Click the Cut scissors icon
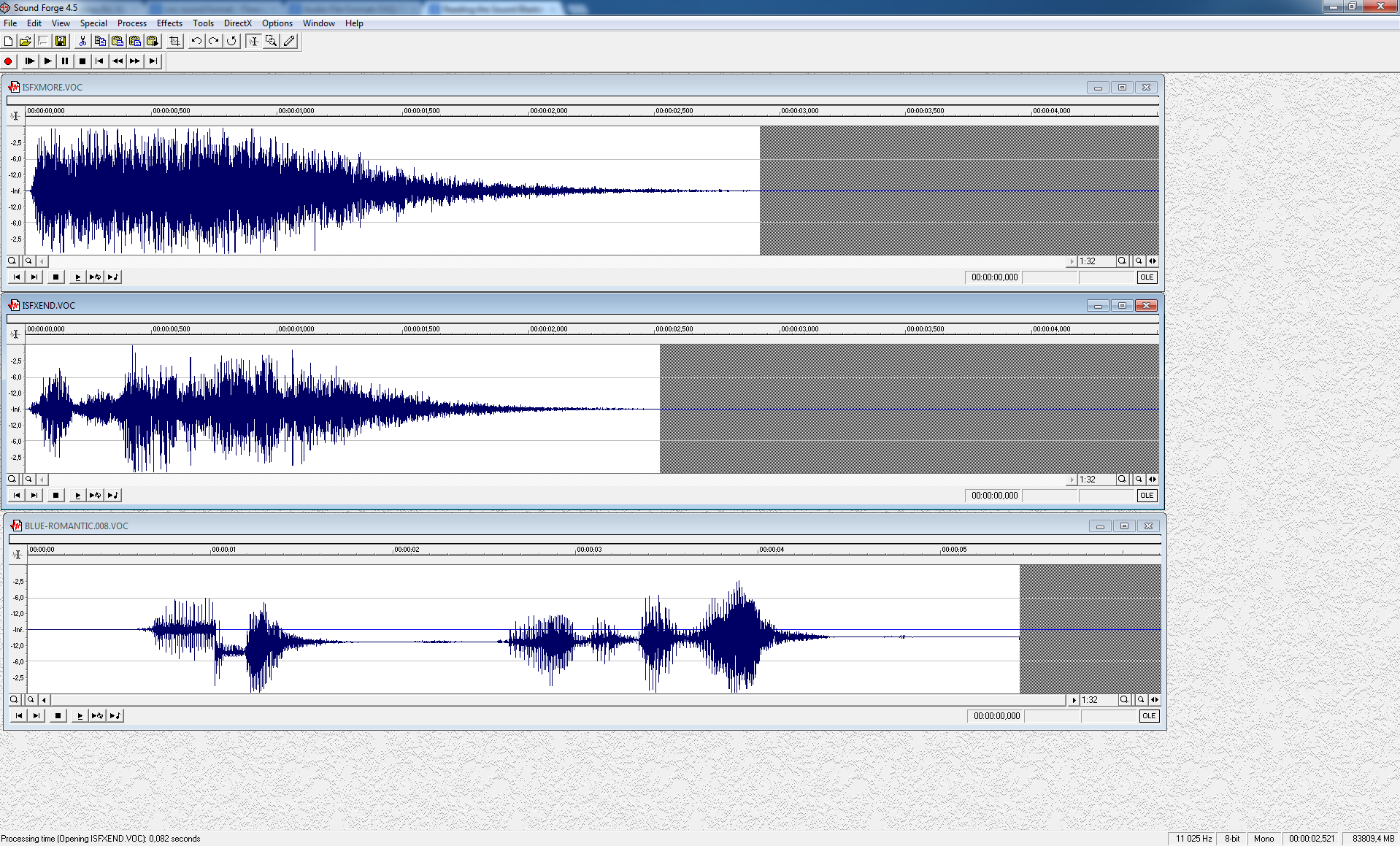This screenshot has width=1400, height=846. point(82,42)
